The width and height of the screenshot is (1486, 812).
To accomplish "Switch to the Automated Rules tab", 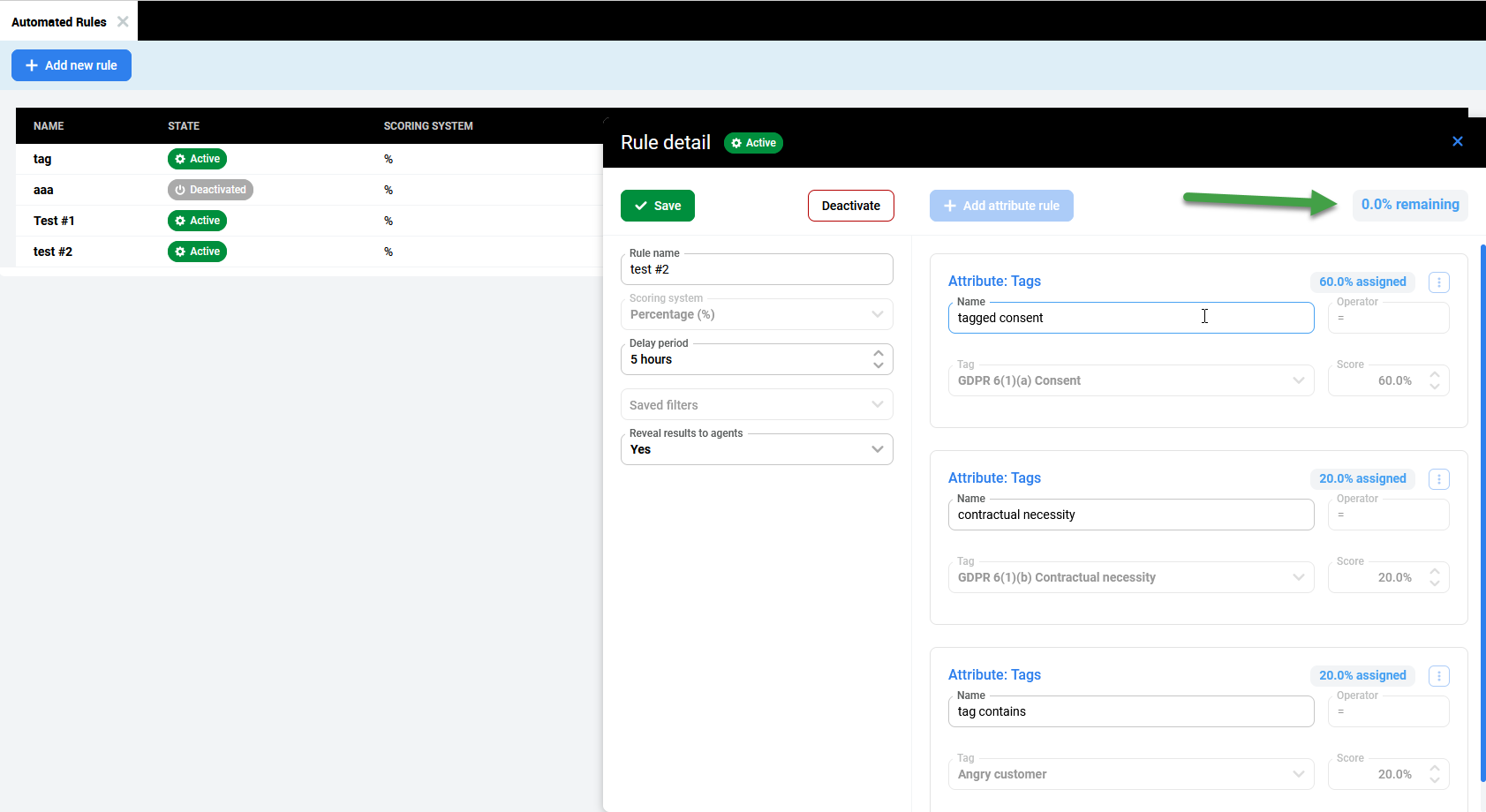I will [58, 22].
